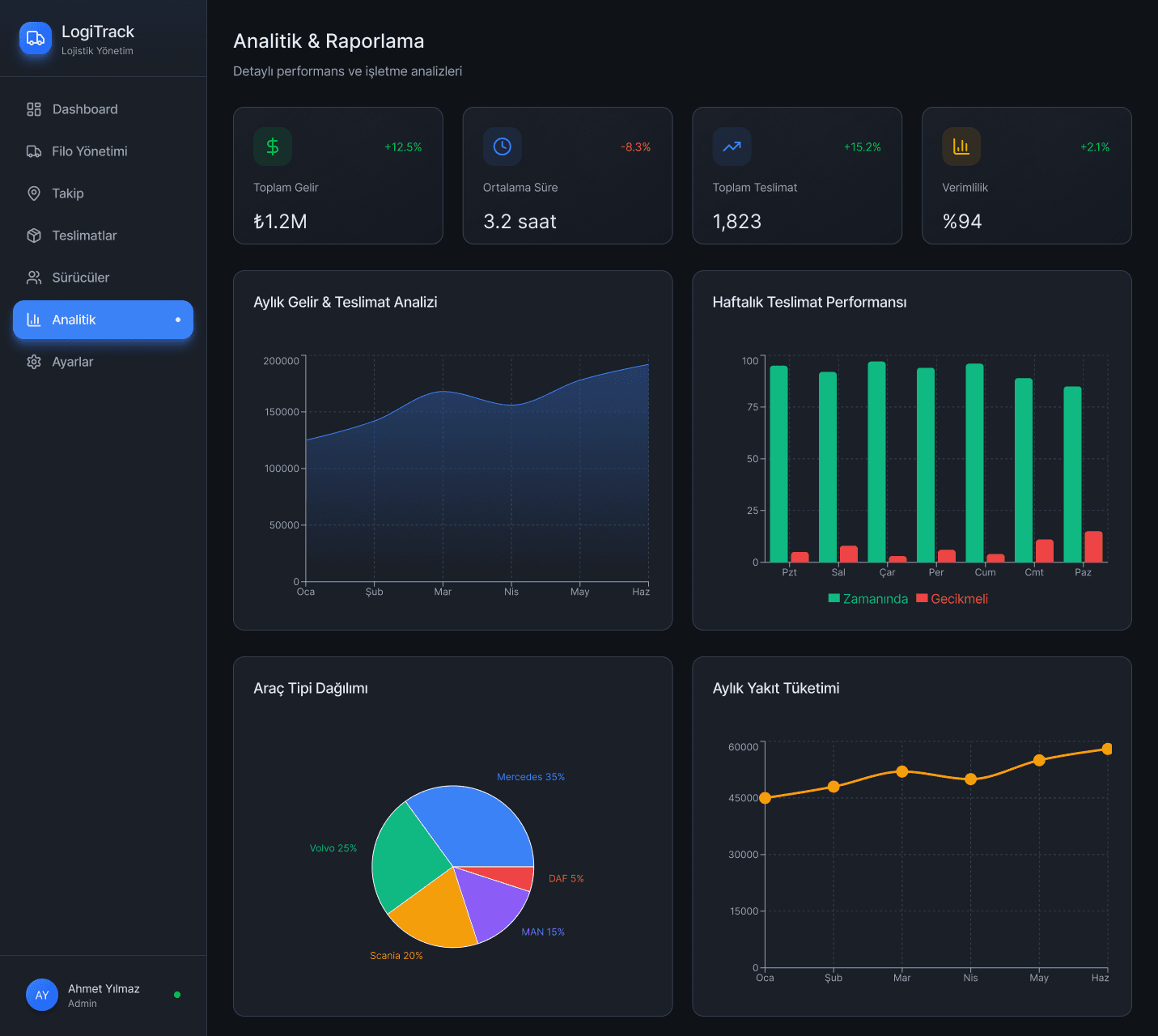
Task: Click the Mar data point on fuel chart
Action: coord(902,771)
